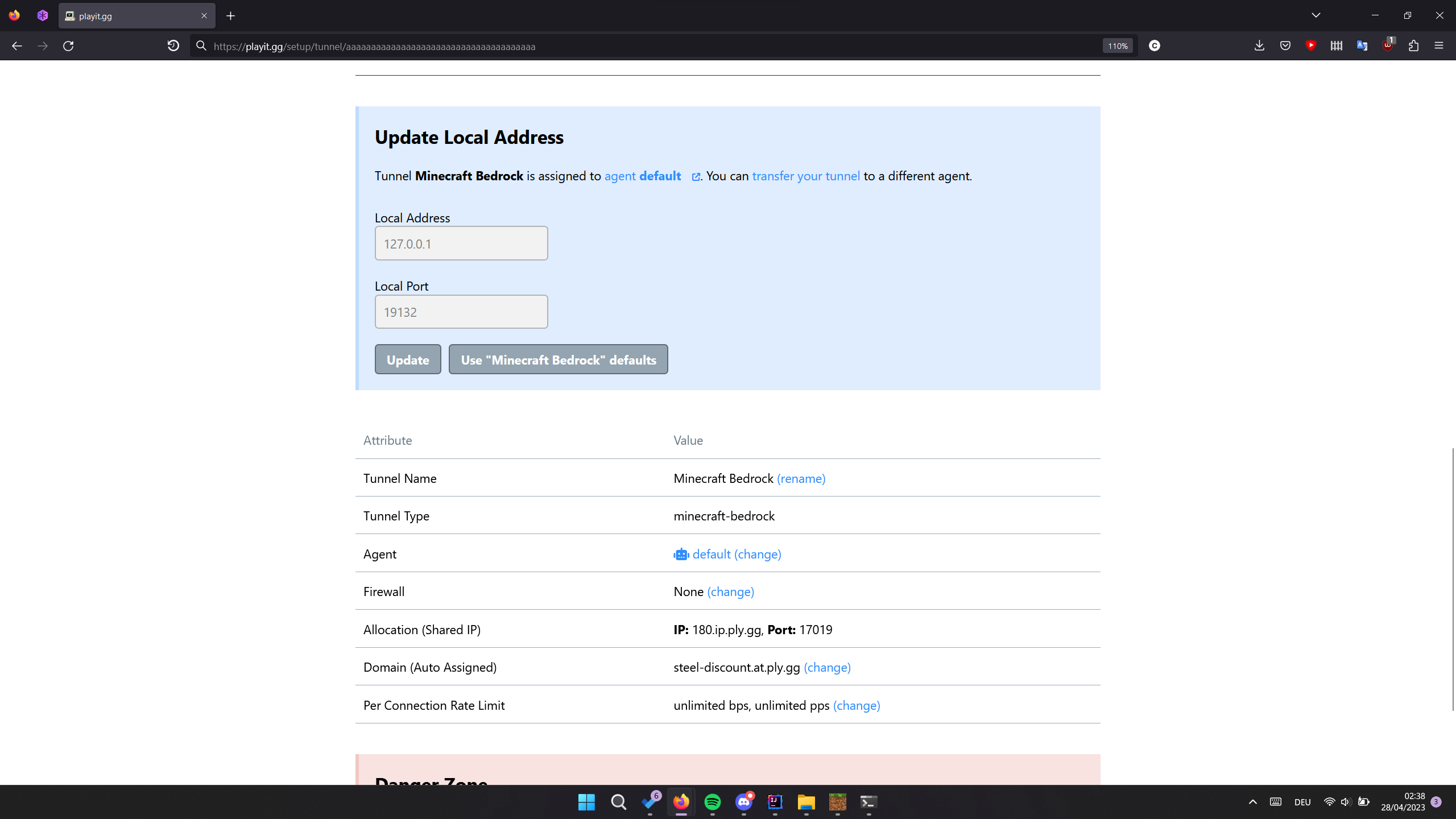The height and width of the screenshot is (819, 1456).
Task: Click Use "Minecraft Bedrock" defaults button
Action: (558, 359)
